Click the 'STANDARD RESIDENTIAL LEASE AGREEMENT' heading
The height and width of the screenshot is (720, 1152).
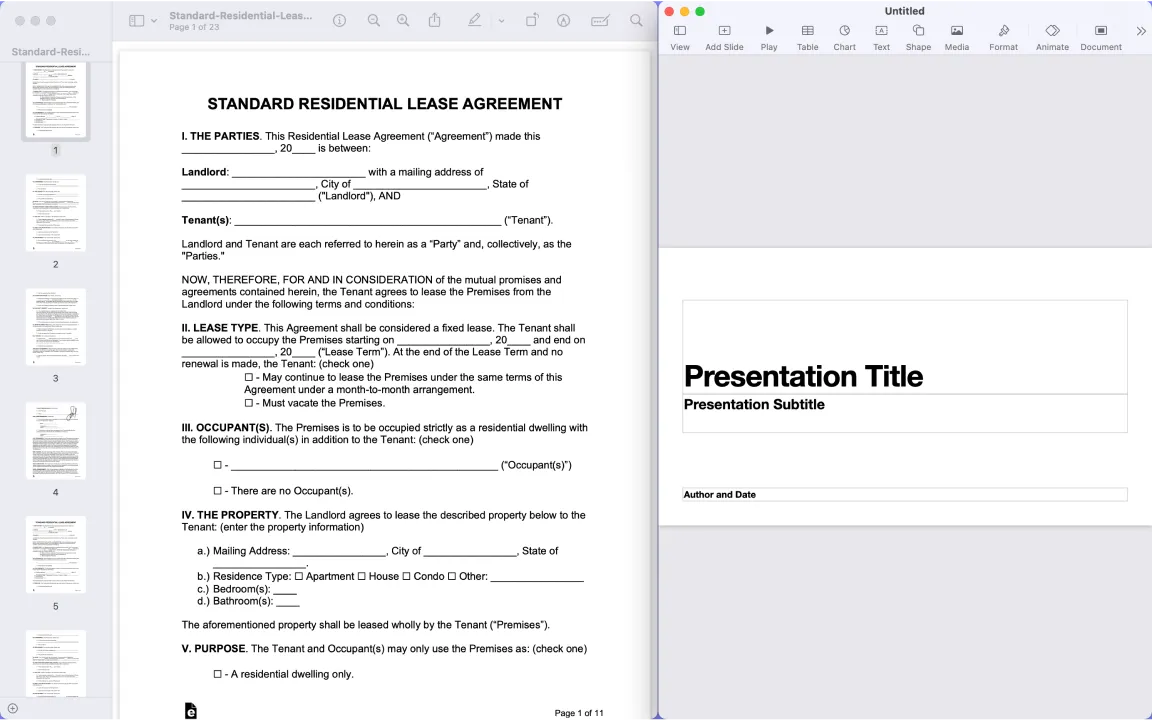tap(385, 104)
